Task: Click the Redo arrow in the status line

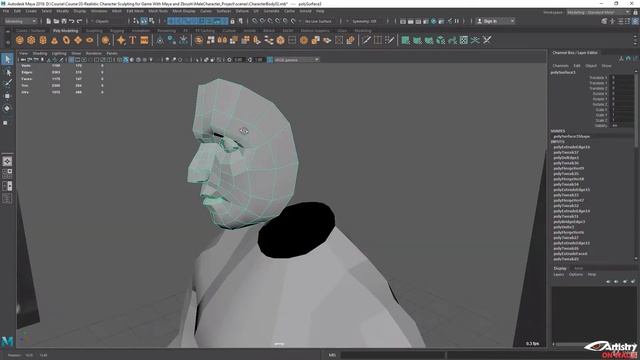Action: (80, 21)
